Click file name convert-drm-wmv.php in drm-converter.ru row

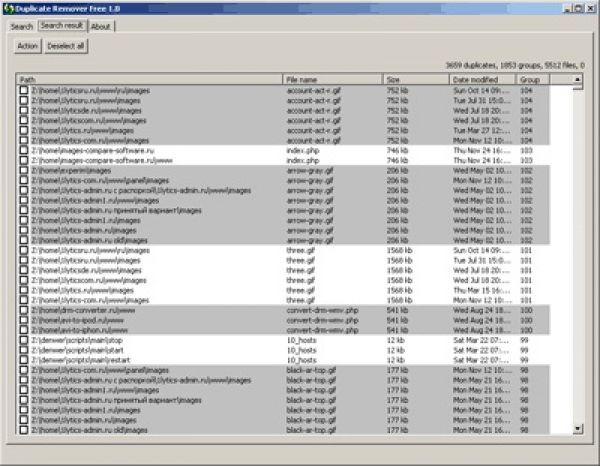(x=323, y=310)
